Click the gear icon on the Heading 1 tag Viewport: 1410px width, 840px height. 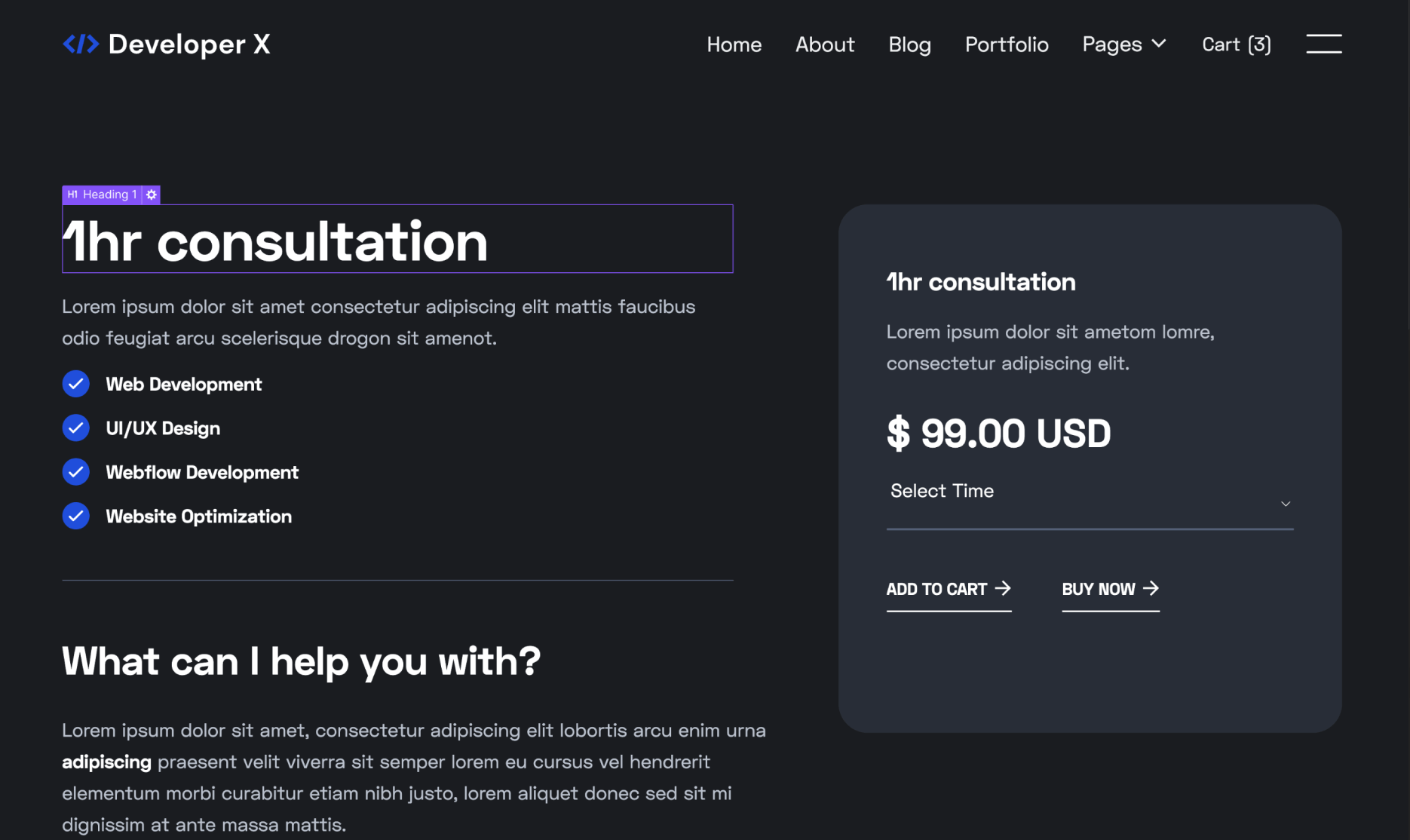tap(150, 195)
